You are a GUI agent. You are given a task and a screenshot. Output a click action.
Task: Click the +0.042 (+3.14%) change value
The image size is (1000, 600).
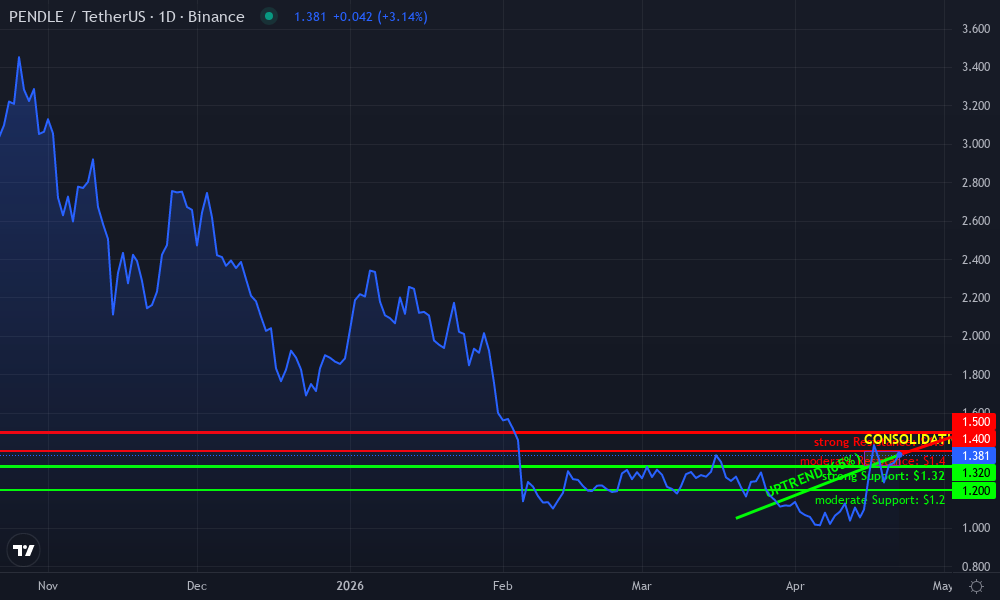(x=380, y=17)
